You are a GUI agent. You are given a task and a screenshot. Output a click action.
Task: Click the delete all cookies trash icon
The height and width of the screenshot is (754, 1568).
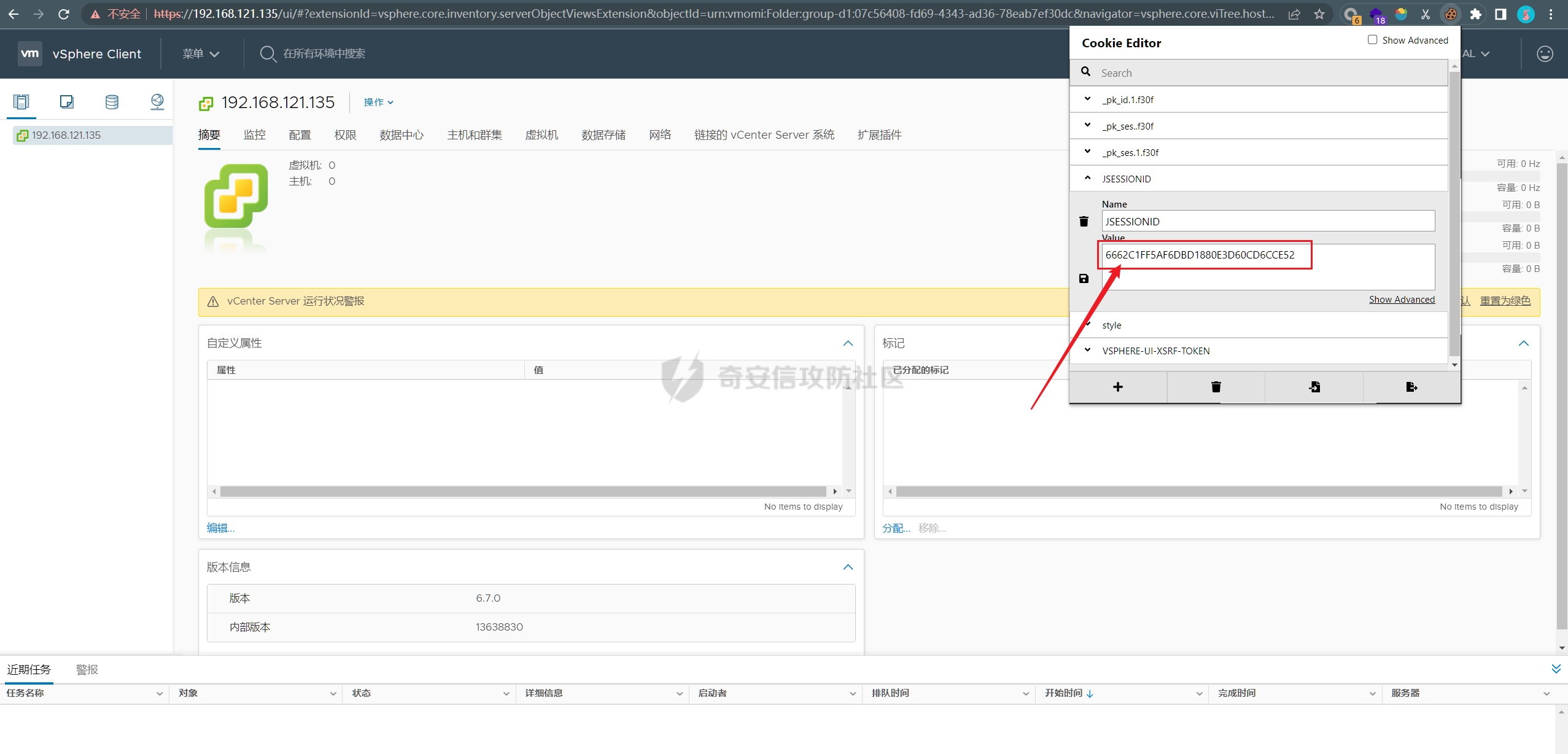tap(1216, 387)
